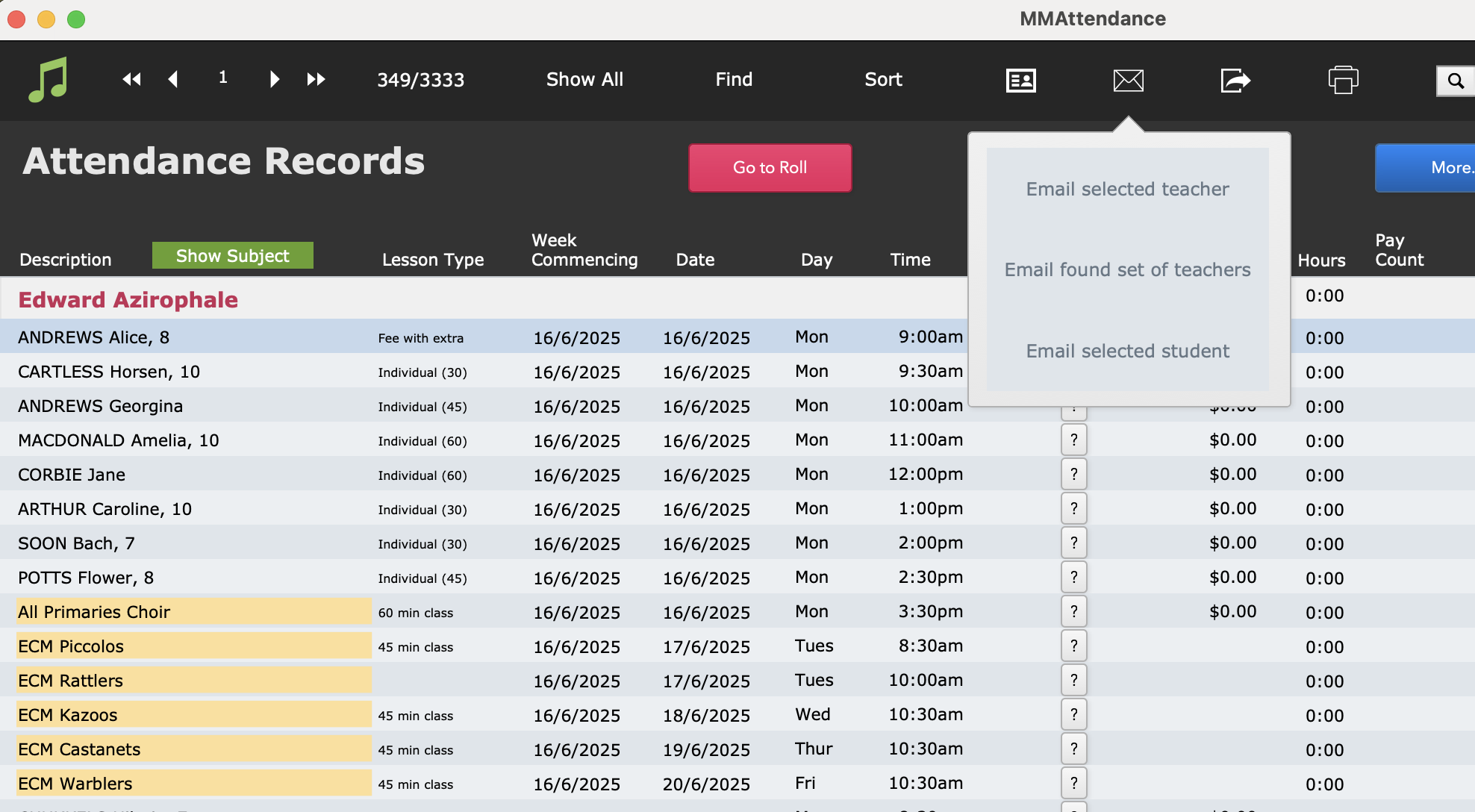Screen dimensions: 1475x812
Task: Open Sort in the toolbar
Action: 883,79
